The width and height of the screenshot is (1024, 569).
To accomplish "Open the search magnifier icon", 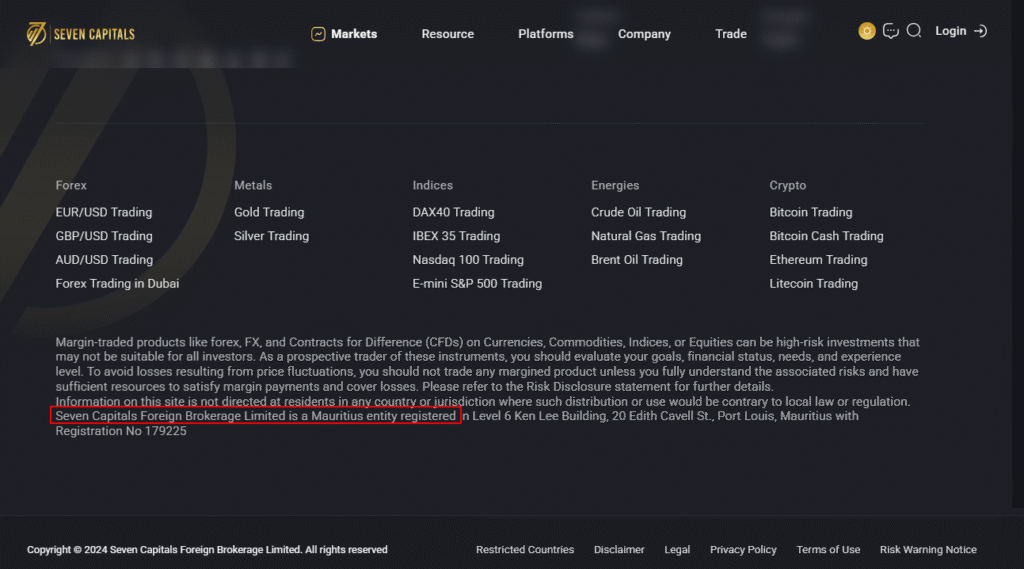I will click(x=914, y=31).
